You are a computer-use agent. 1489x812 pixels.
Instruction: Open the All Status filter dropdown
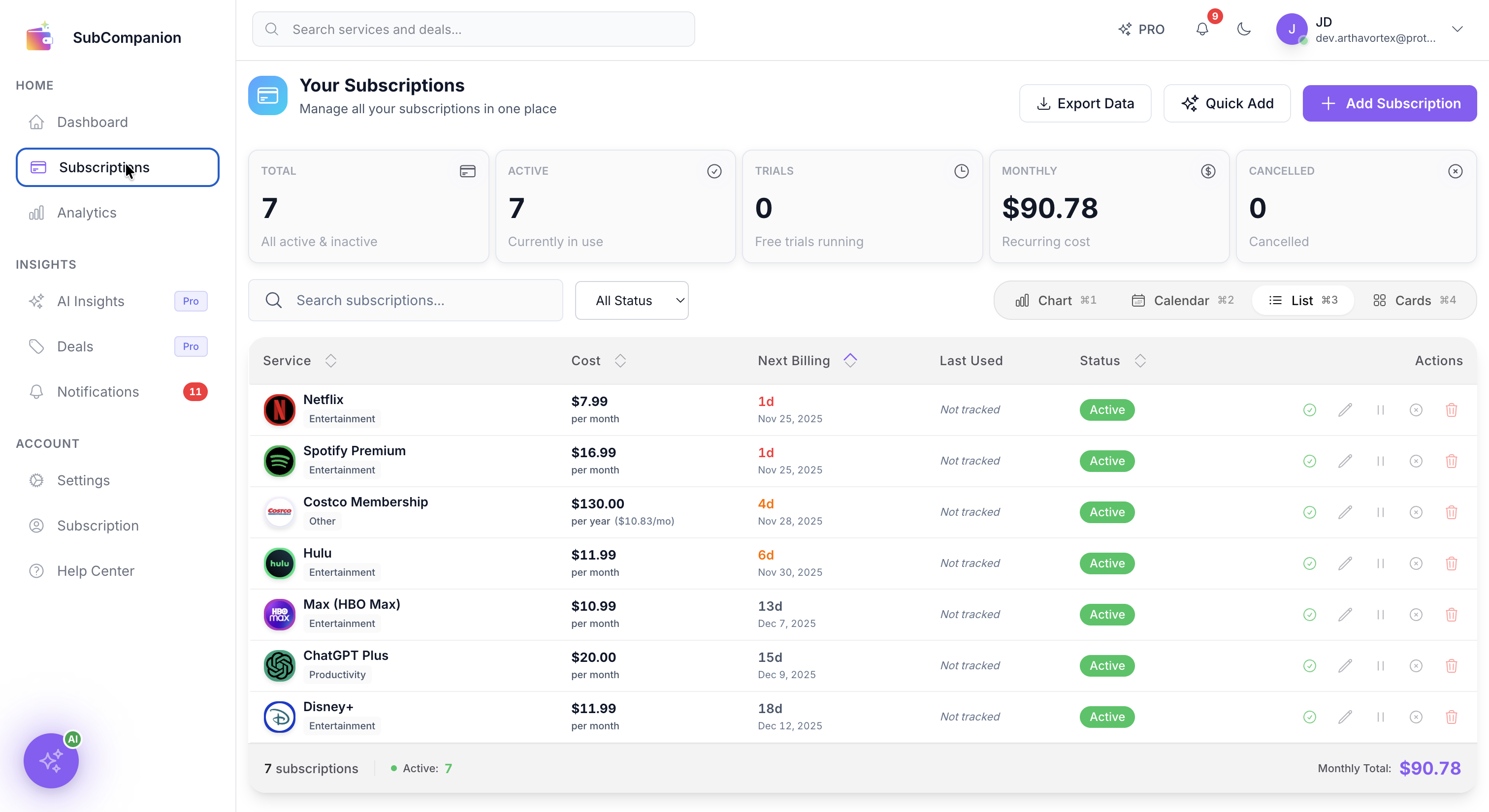631,300
